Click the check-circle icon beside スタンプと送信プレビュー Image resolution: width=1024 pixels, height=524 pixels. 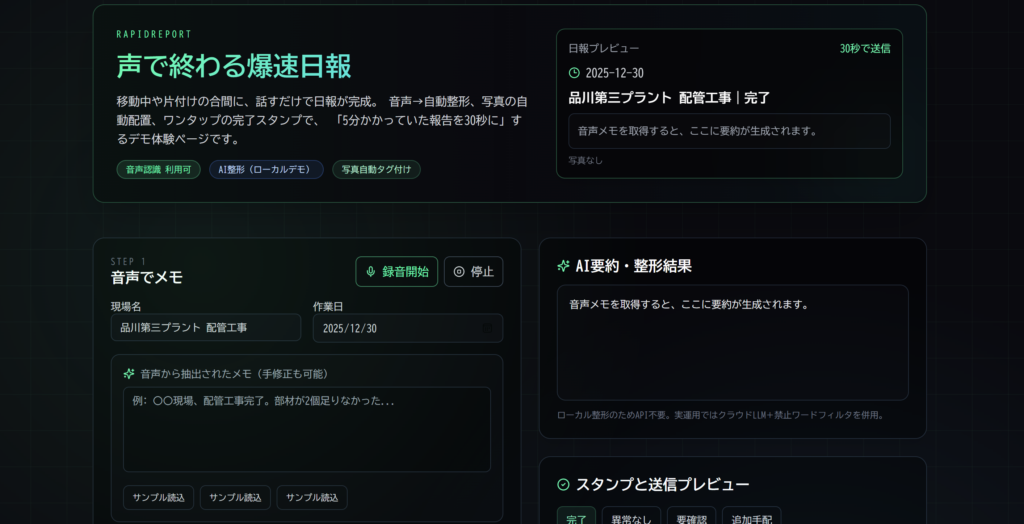[563, 485]
